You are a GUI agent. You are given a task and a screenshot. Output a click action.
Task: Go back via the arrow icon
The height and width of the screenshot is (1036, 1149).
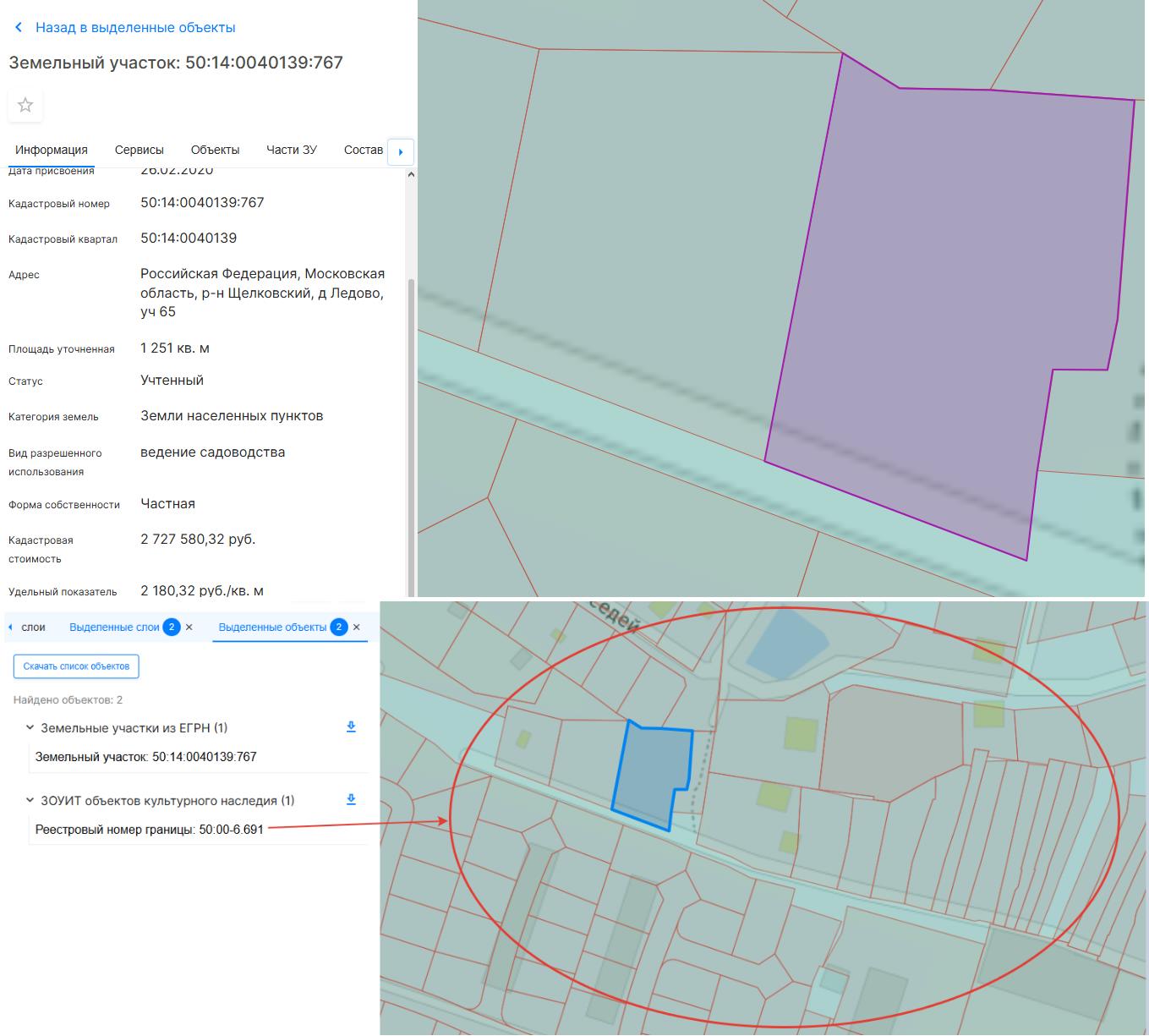[x=19, y=28]
